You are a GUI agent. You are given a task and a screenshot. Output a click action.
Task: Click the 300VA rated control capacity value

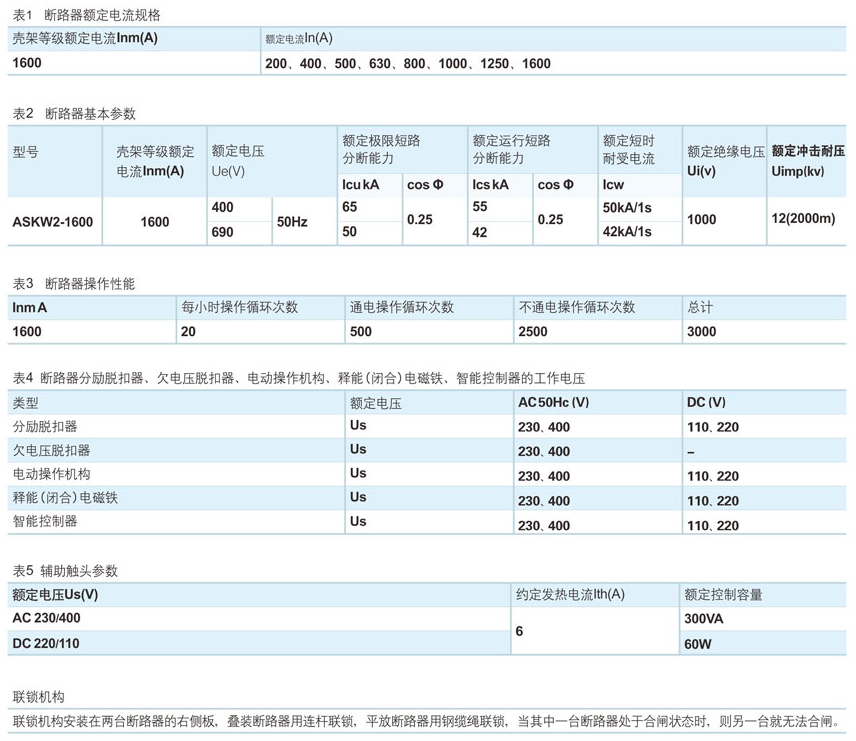[704, 619]
